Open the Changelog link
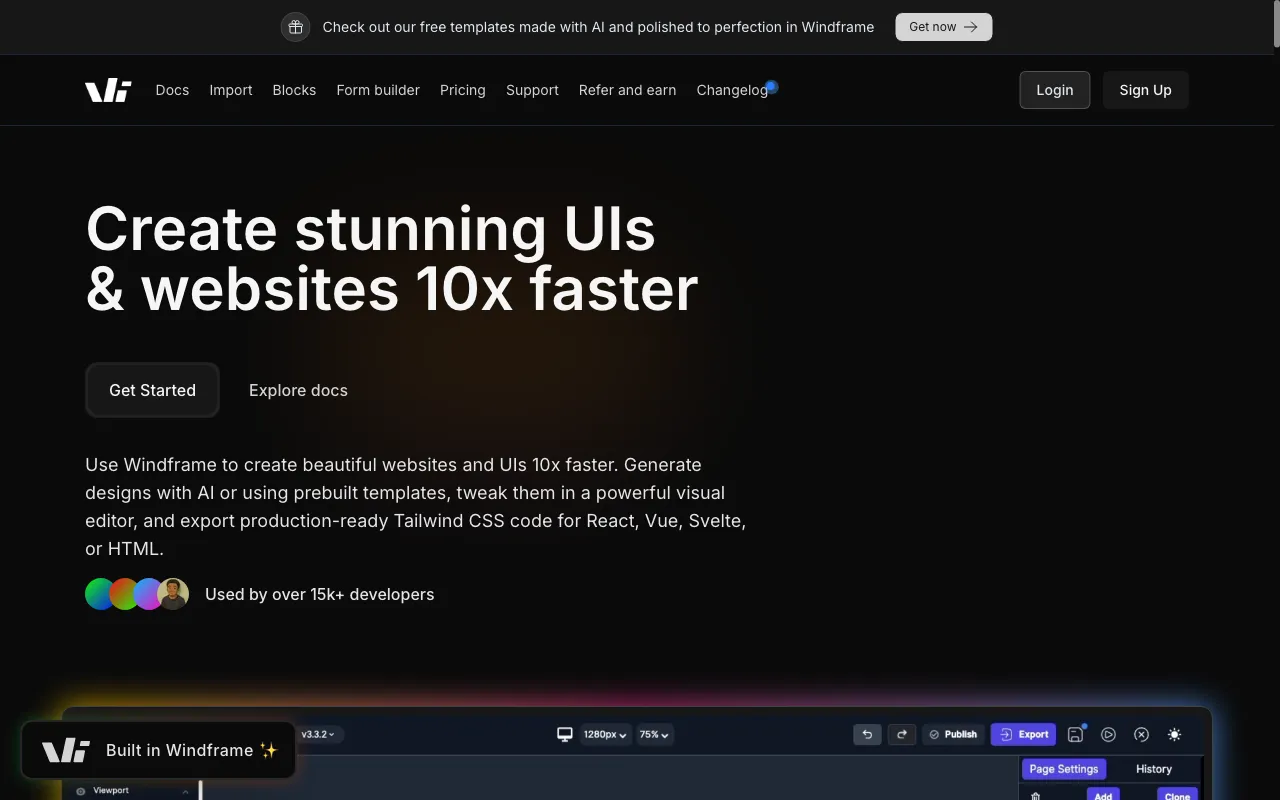 [732, 90]
